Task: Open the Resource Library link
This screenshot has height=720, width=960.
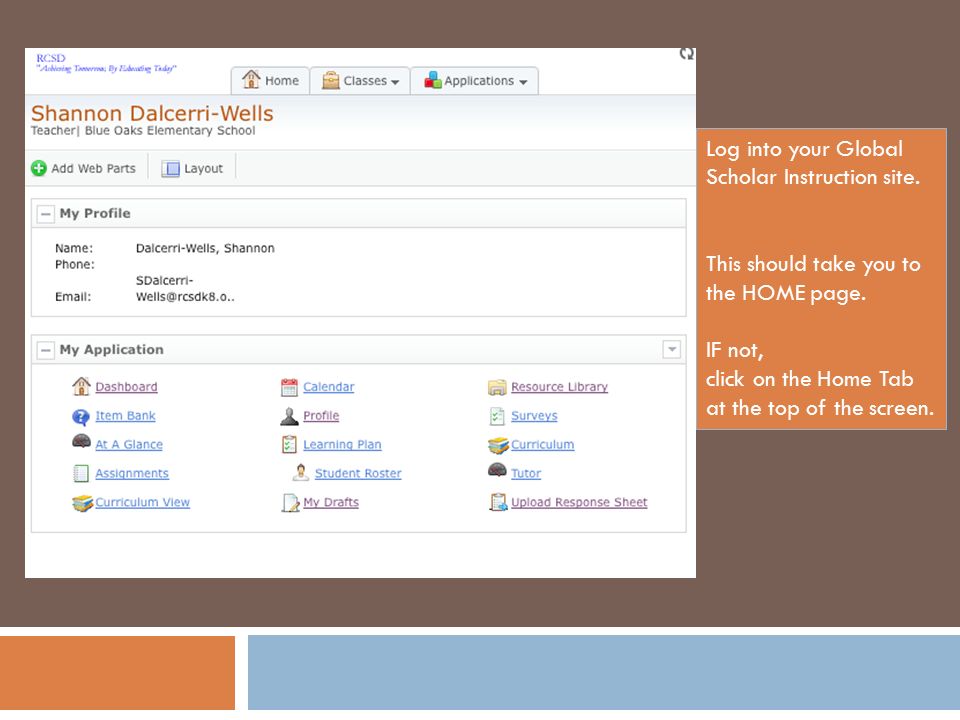Action: point(559,387)
